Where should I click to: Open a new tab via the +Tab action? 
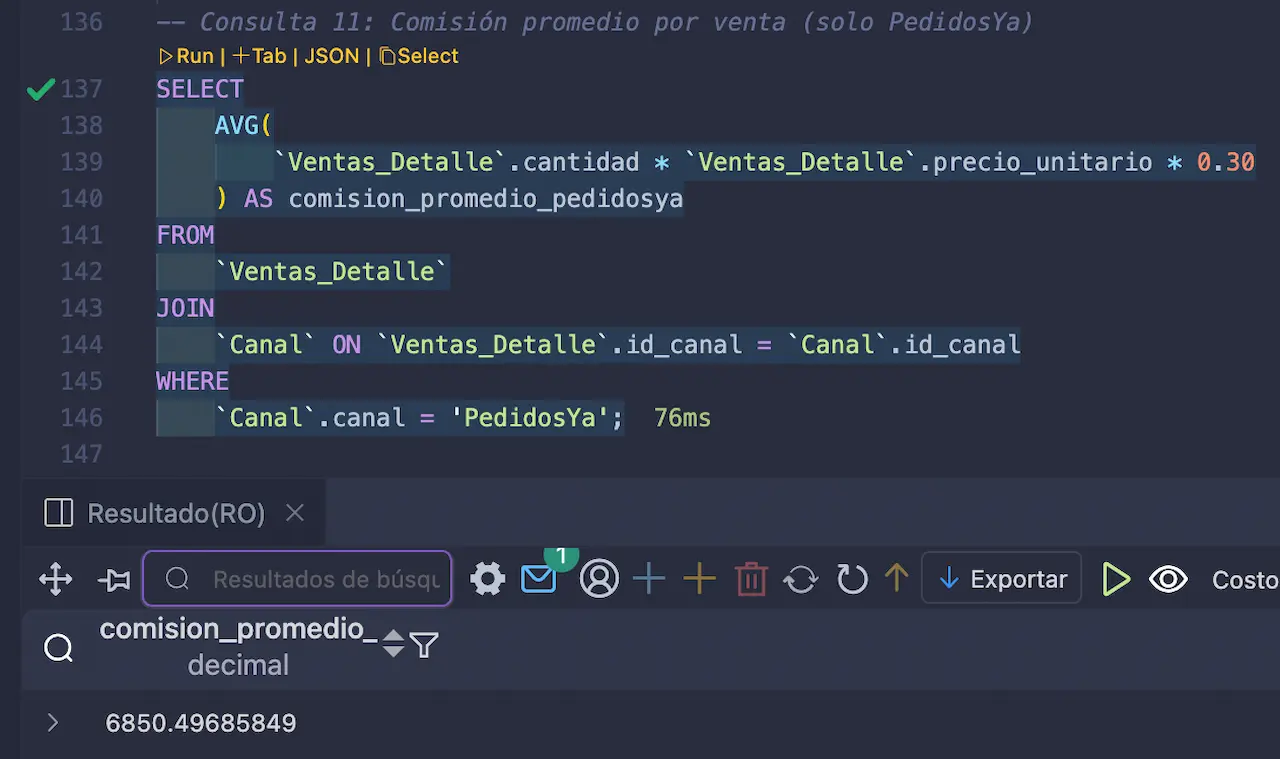[258, 56]
